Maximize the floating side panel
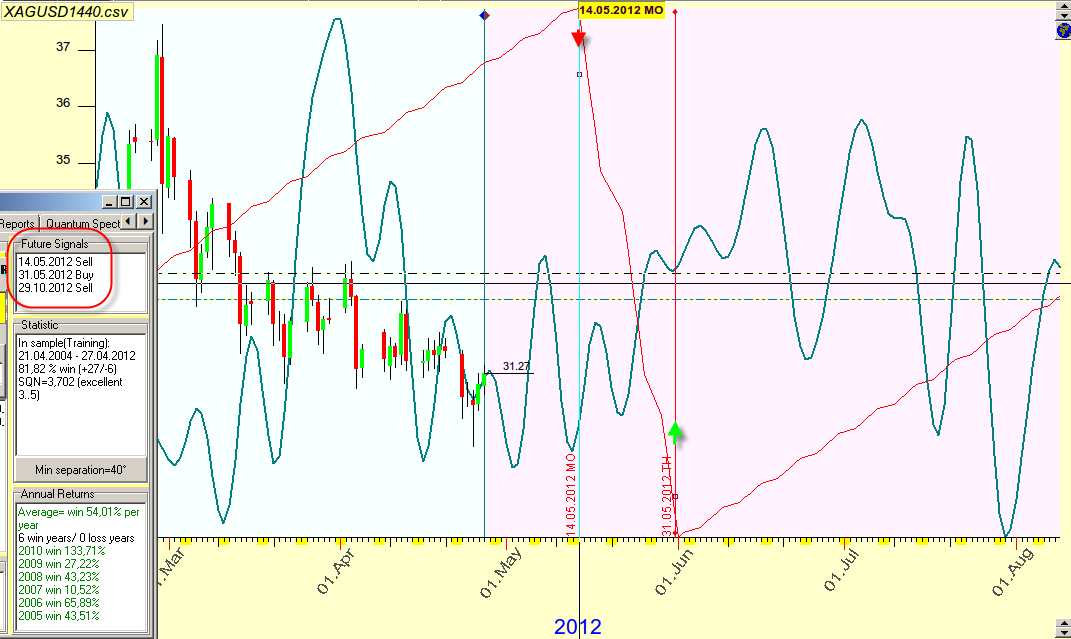1071x639 pixels. click(126, 202)
